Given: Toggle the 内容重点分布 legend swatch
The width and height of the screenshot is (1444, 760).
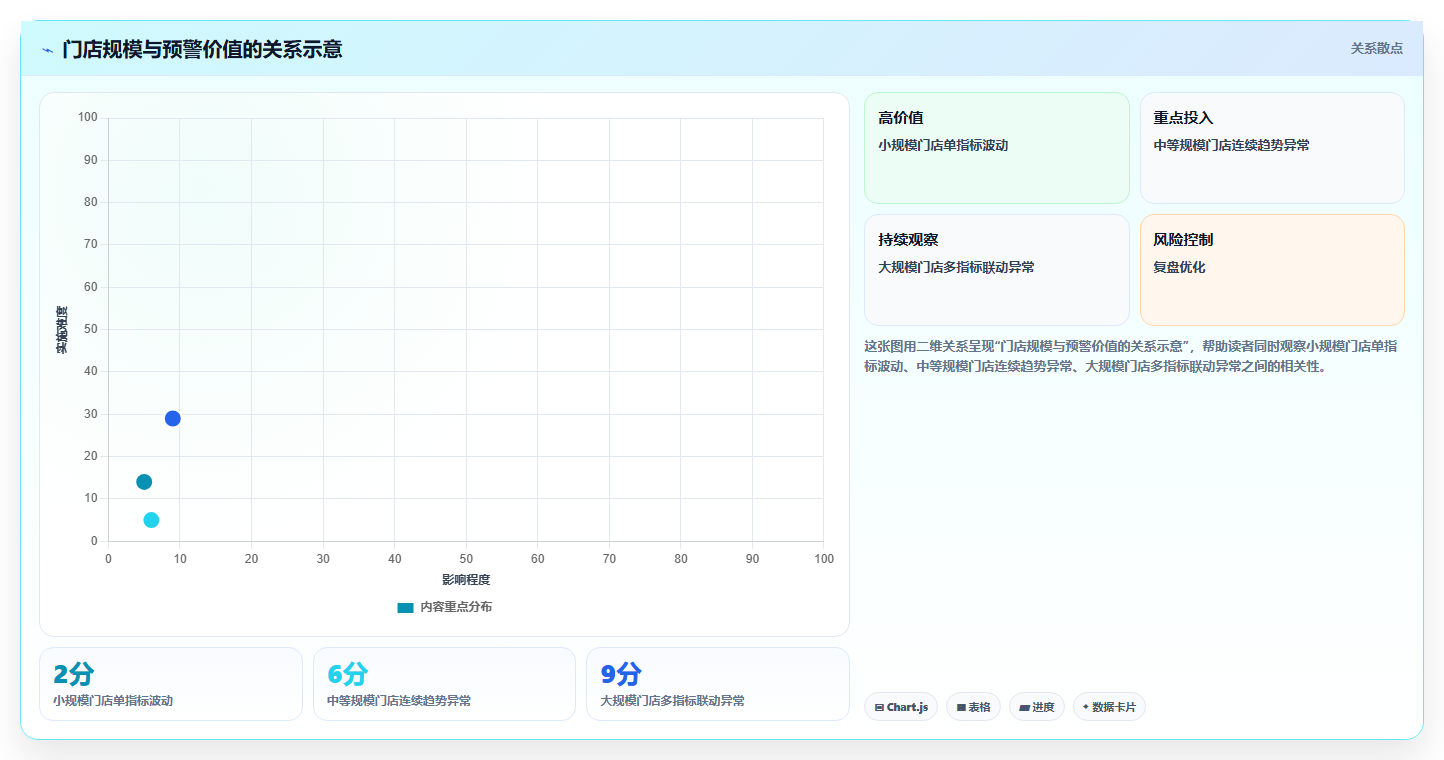Looking at the screenshot, I should click(x=405, y=607).
